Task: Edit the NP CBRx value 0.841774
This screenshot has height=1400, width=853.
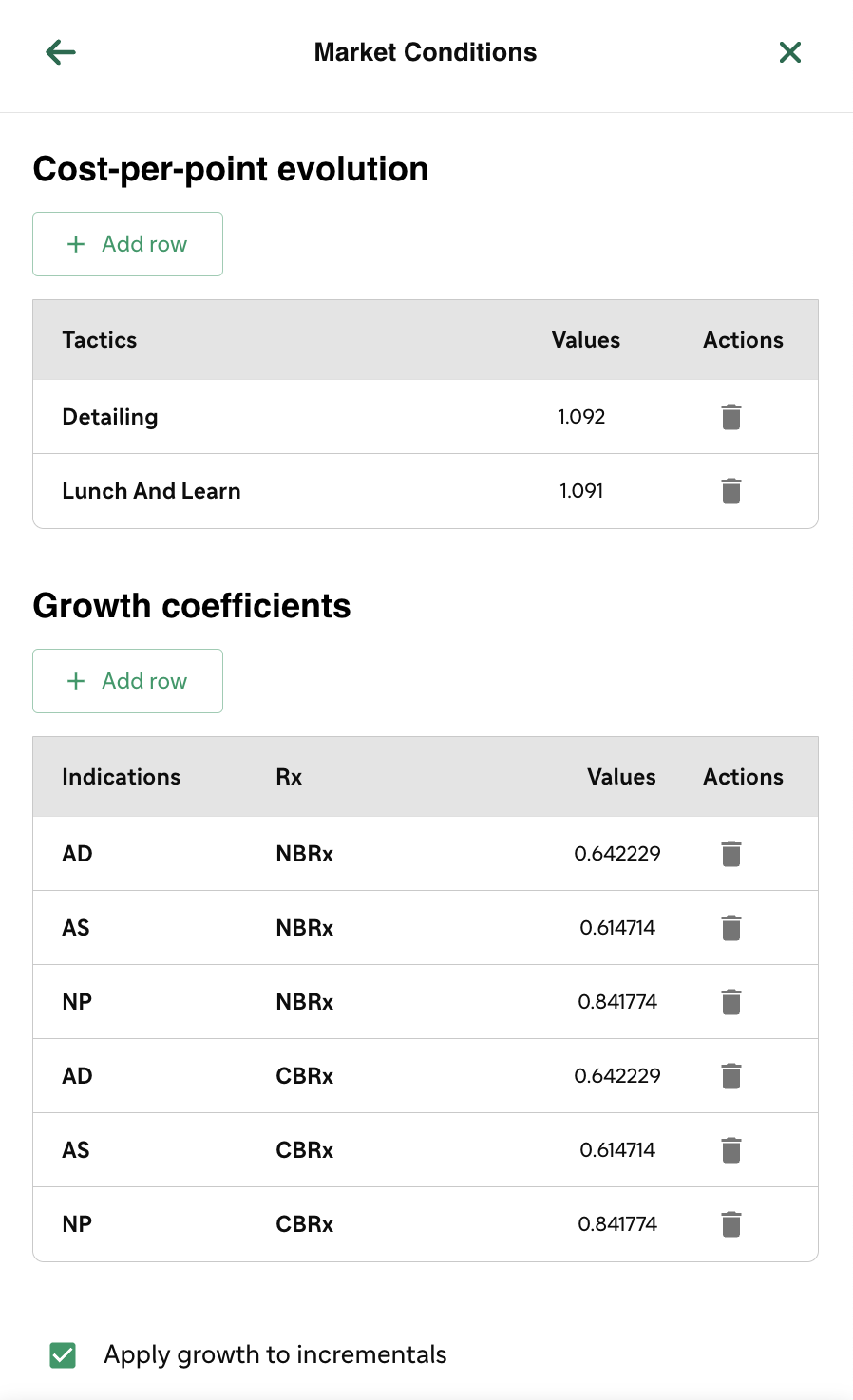Action: [x=617, y=1224]
